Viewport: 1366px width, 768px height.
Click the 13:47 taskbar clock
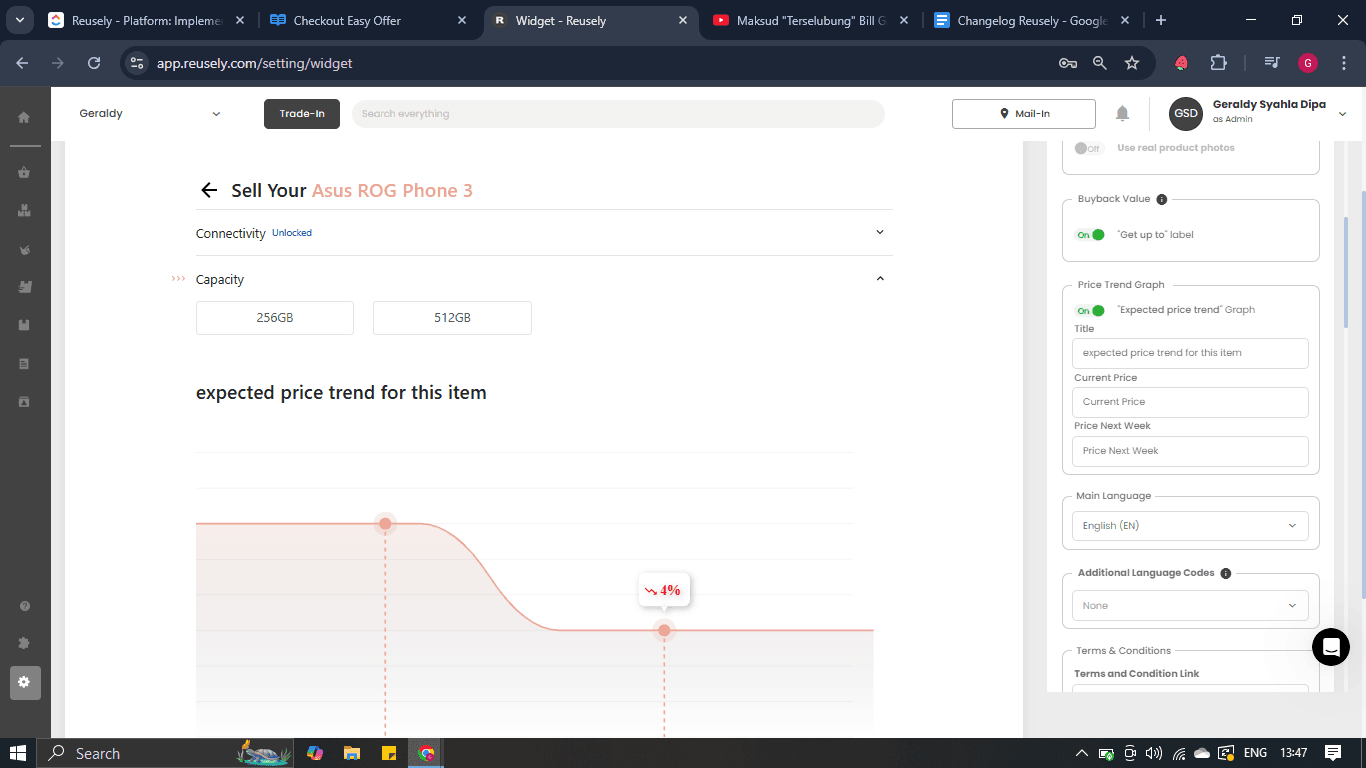point(1293,753)
